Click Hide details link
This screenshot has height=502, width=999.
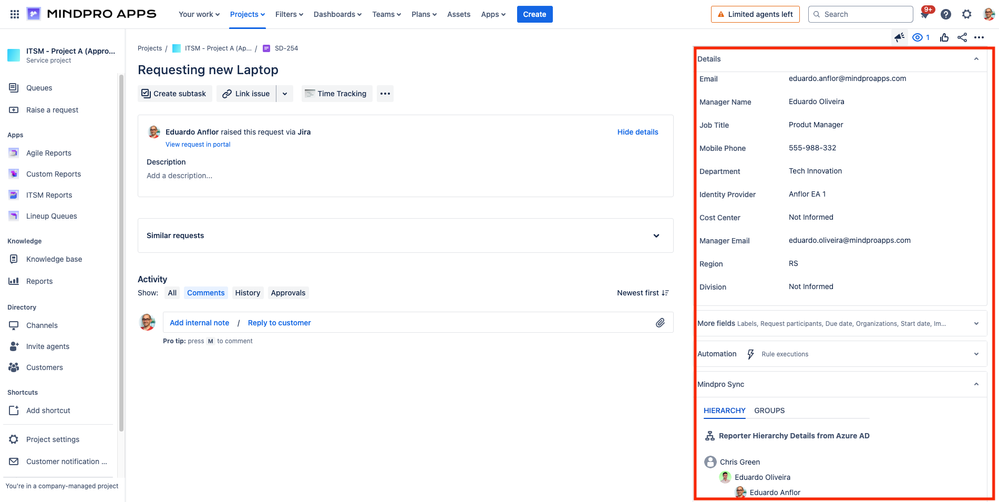pyautogui.click(x=638, y=132)
